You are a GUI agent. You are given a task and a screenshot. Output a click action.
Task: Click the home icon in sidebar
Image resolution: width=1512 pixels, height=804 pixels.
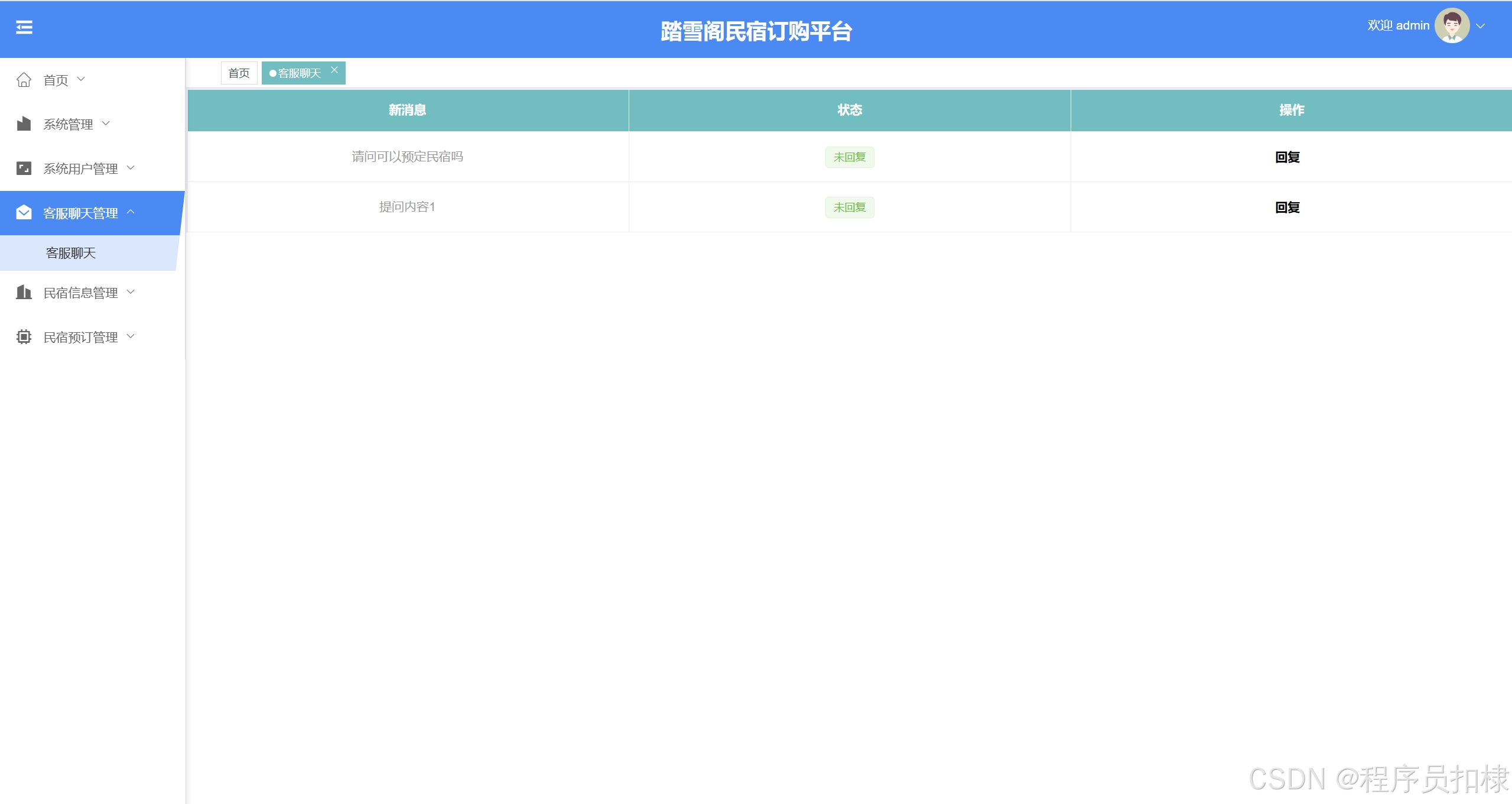24,80
